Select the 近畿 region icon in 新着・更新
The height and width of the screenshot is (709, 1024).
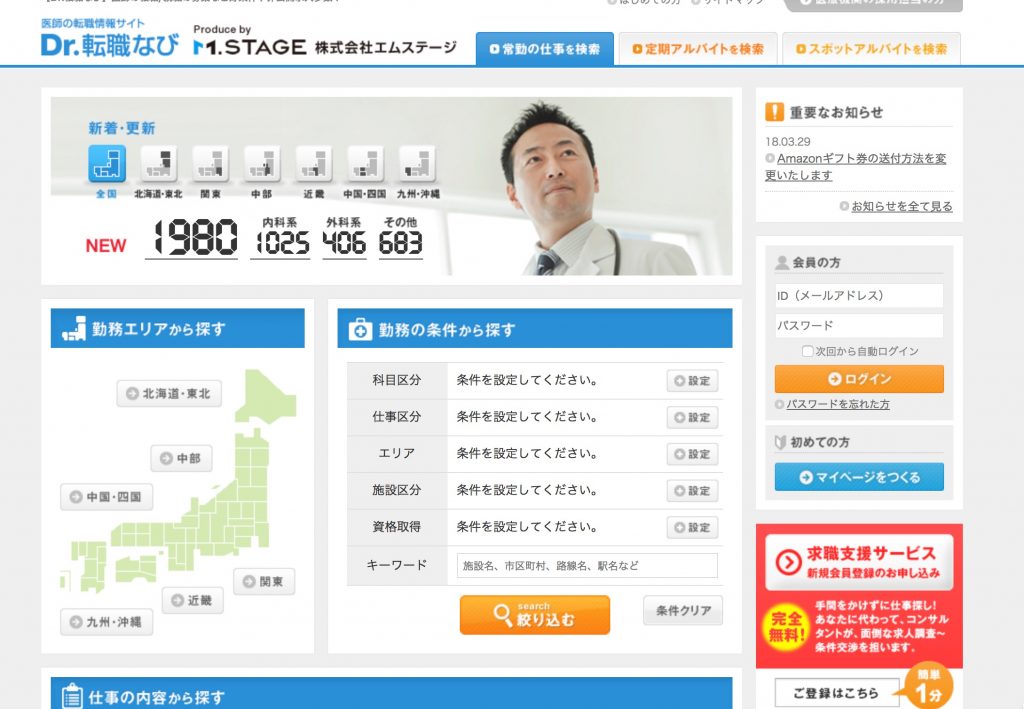[x=314, y=163]
